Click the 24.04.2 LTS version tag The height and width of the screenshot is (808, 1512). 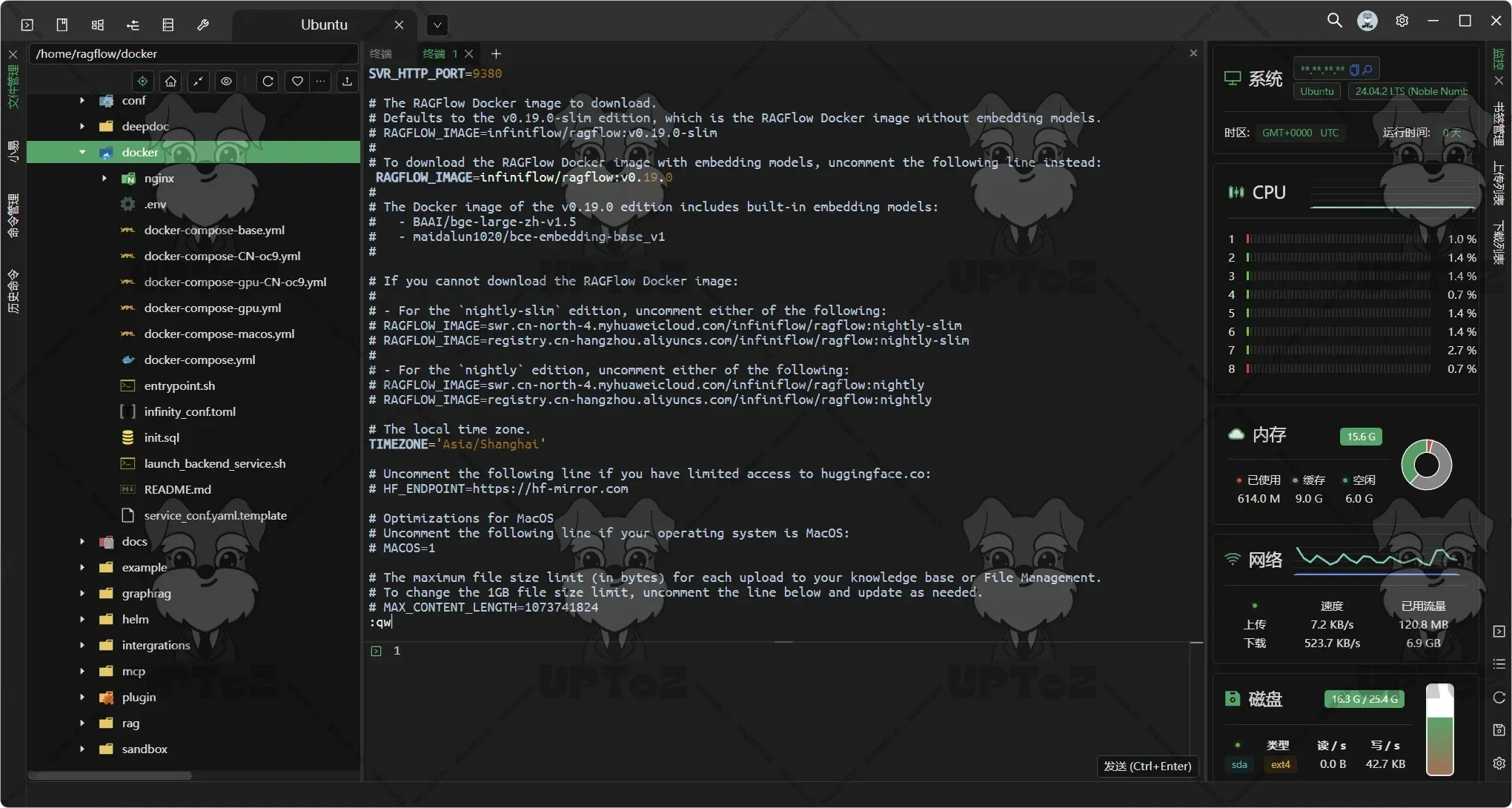click(x=1410, y=91)
